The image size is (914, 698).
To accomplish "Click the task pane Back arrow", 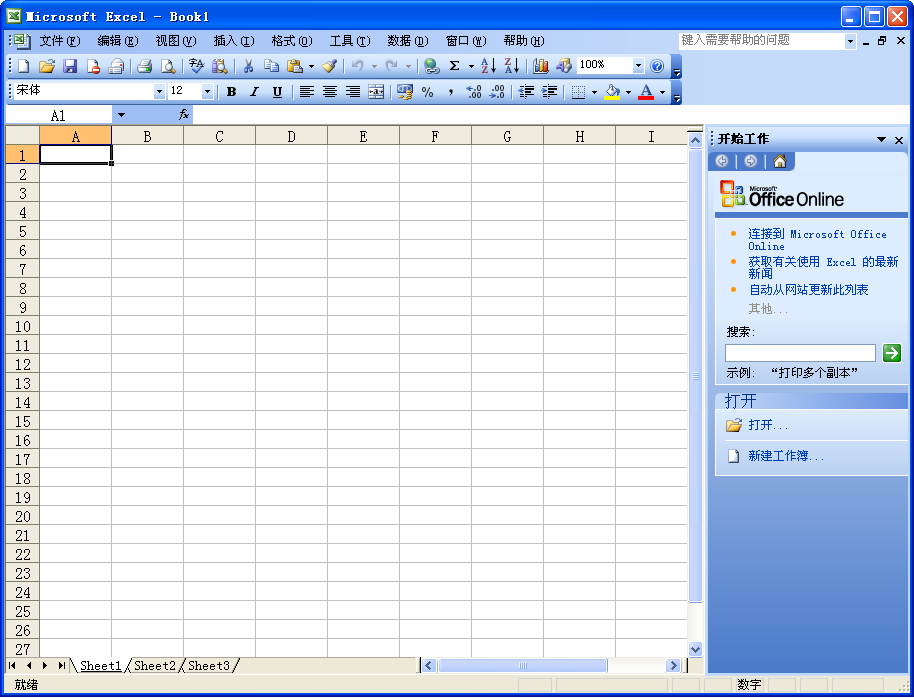I will click(722, 162).
